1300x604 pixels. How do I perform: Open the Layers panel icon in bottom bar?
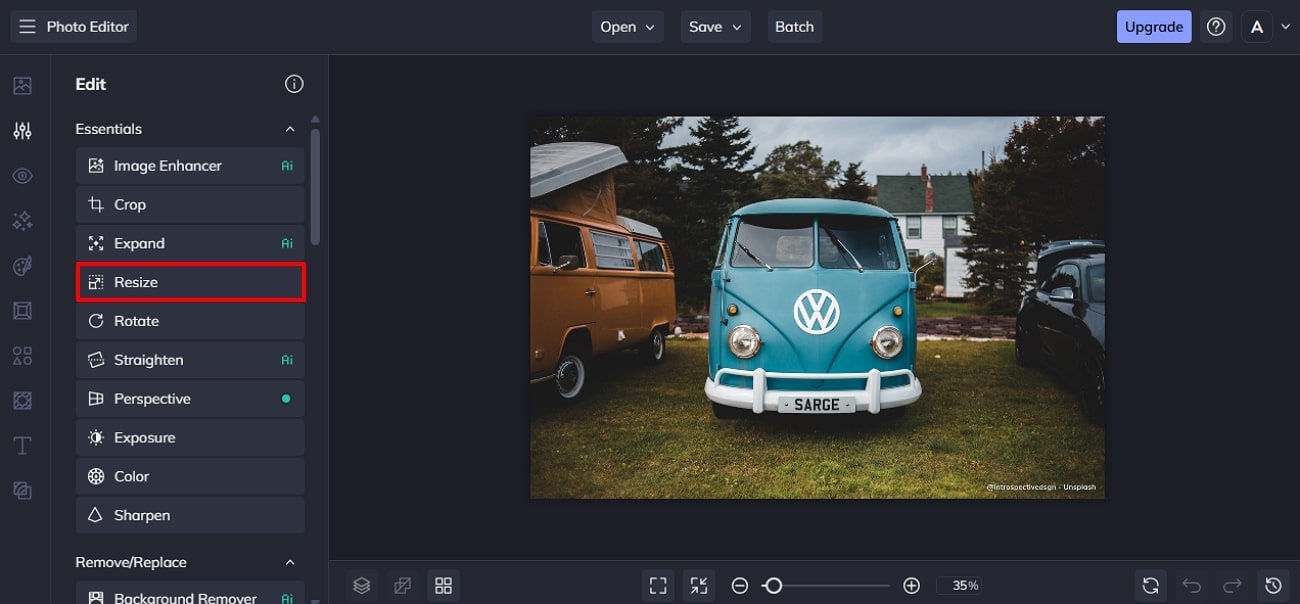click(362, 585)
